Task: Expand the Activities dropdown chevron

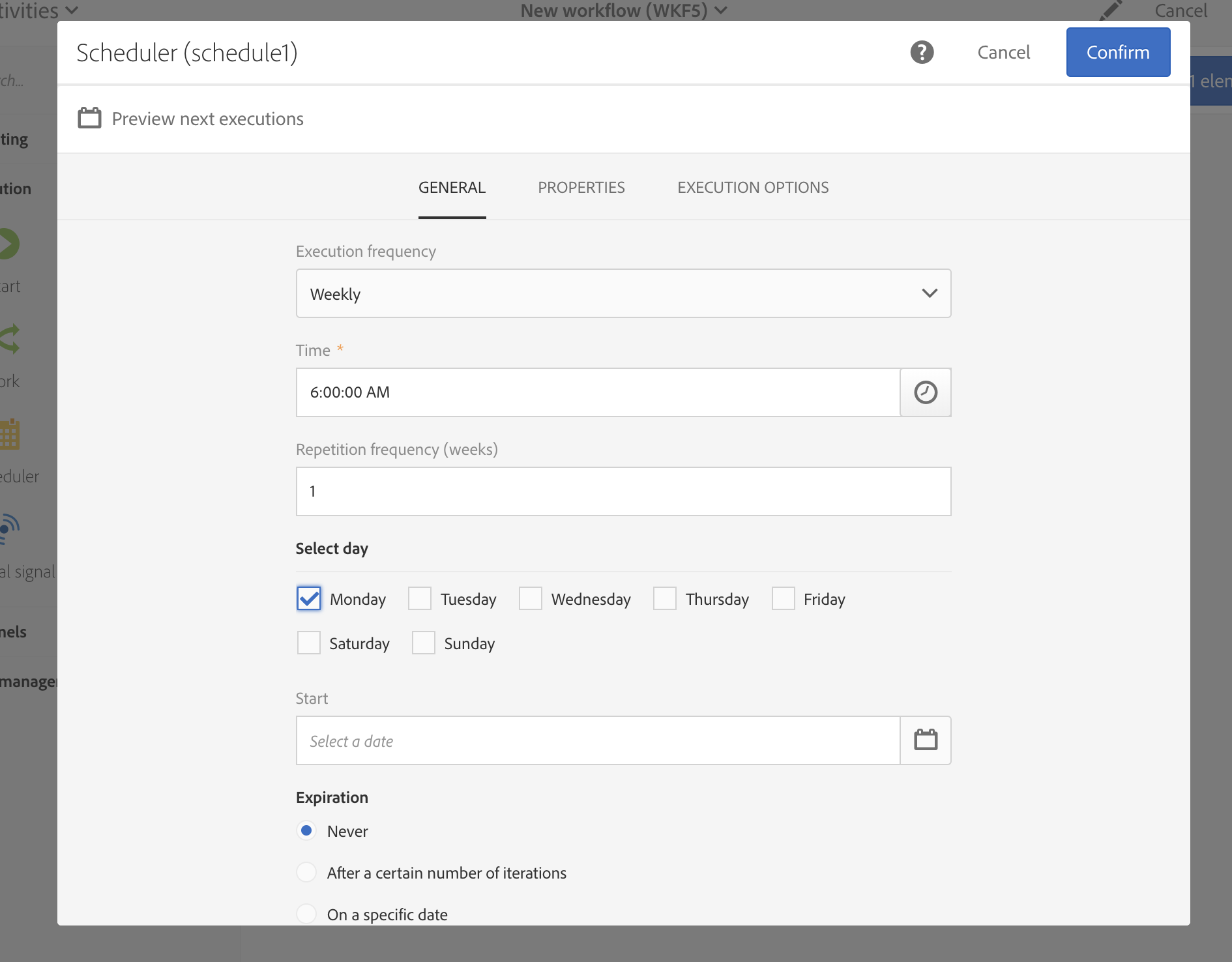Action: pos(72,10)
